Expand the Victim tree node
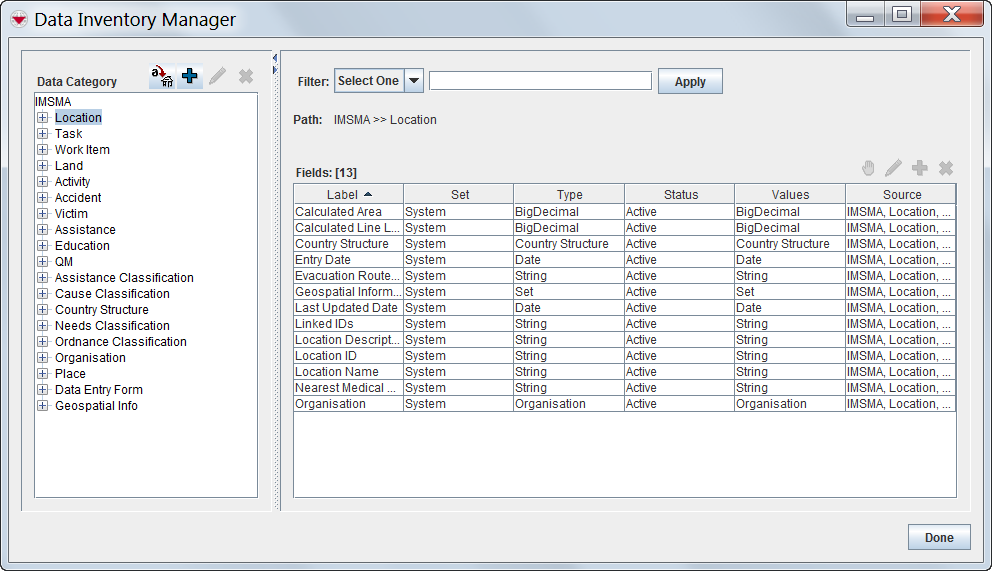The height and width of the screenshot is (571, 992). tap(43, 214)
